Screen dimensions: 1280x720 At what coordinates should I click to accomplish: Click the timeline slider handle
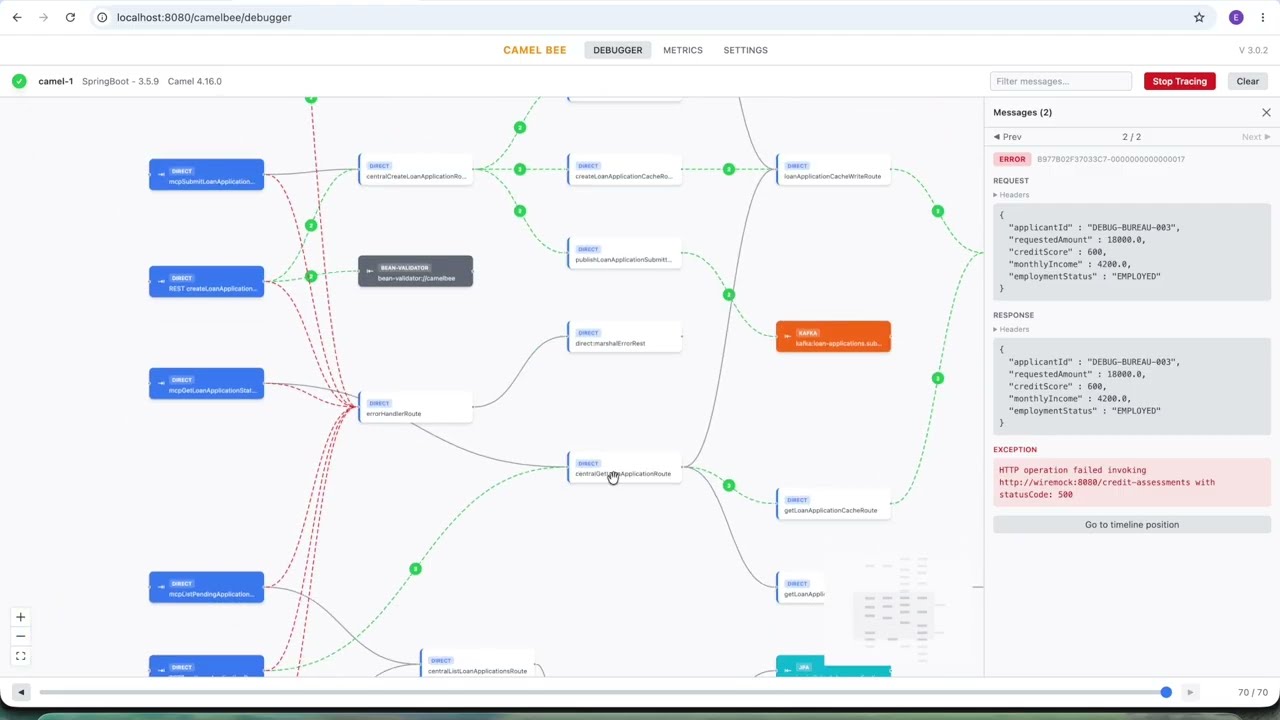click(1166, 692)
